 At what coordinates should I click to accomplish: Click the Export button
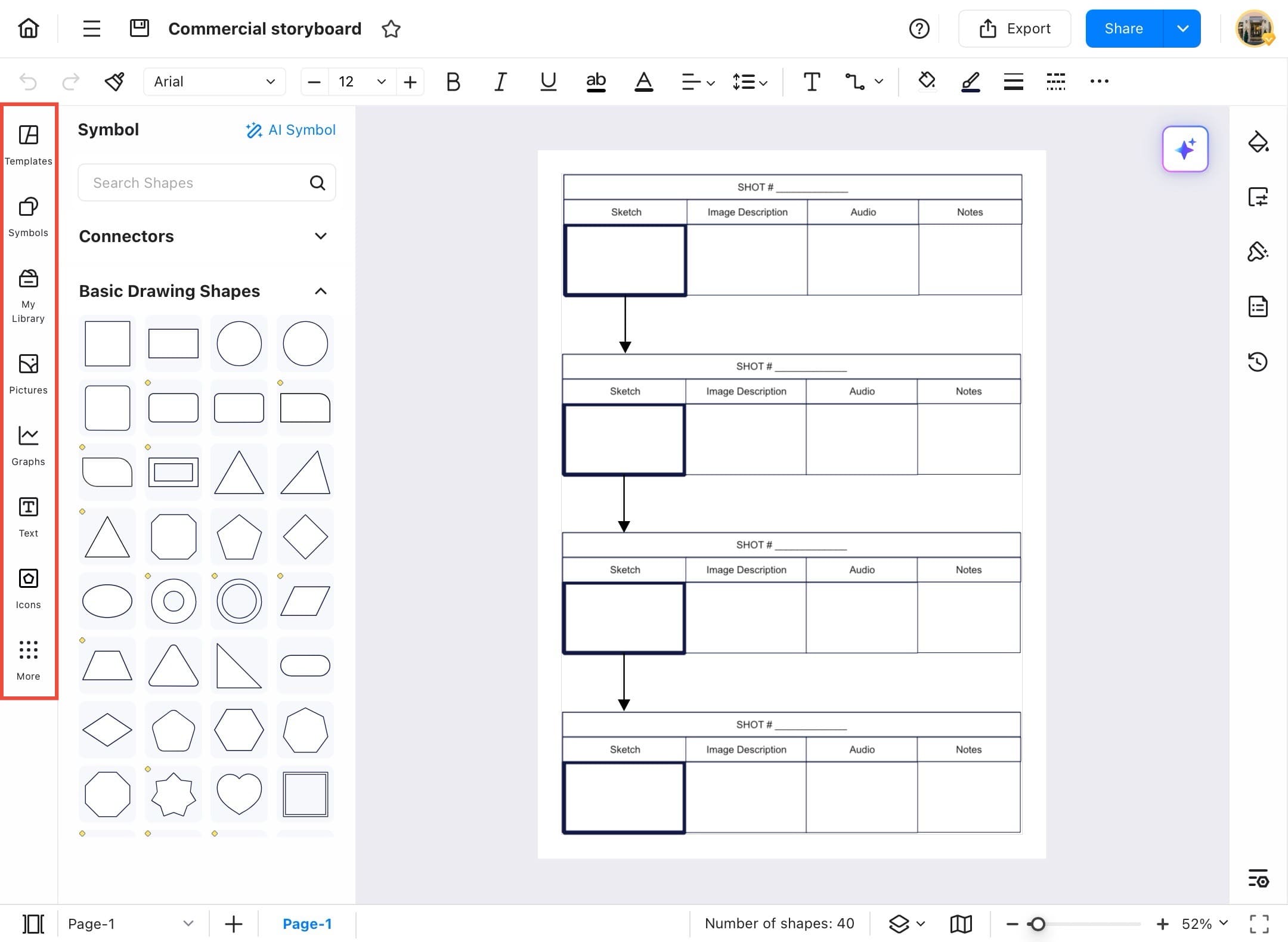point(1014,29)
